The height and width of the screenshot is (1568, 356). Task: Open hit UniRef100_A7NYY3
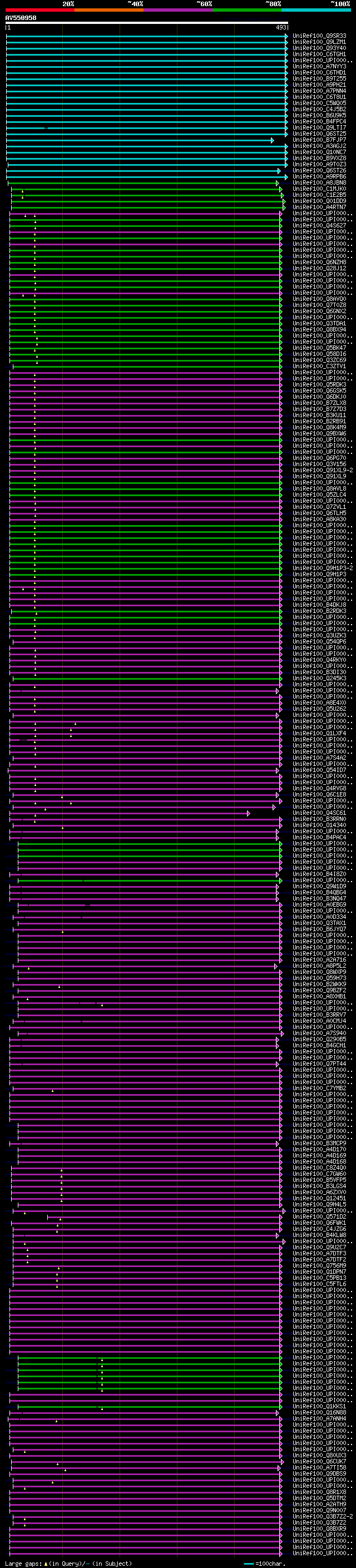[x=319, y=66]
